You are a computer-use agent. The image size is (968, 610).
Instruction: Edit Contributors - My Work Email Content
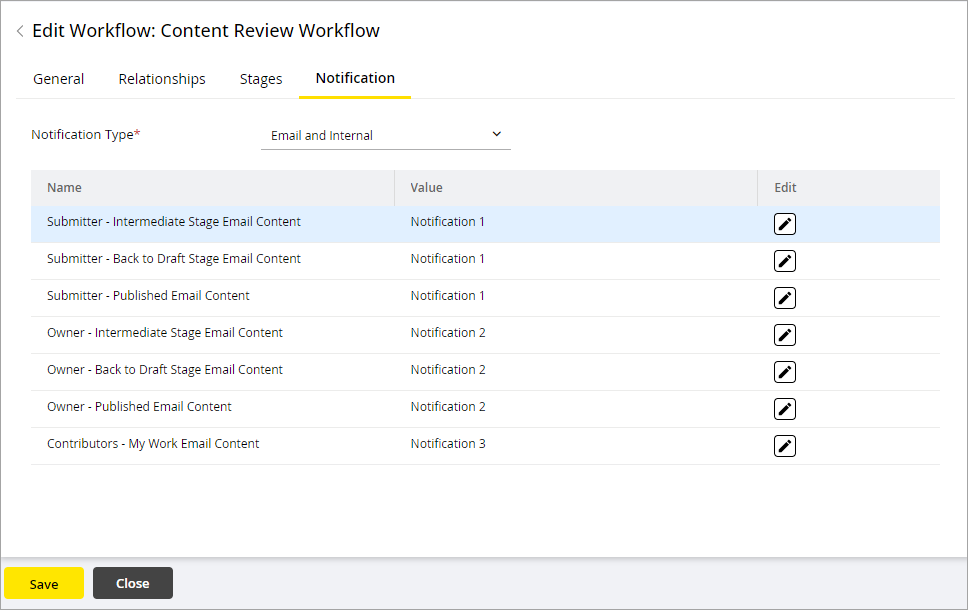(x=784, y=445)
